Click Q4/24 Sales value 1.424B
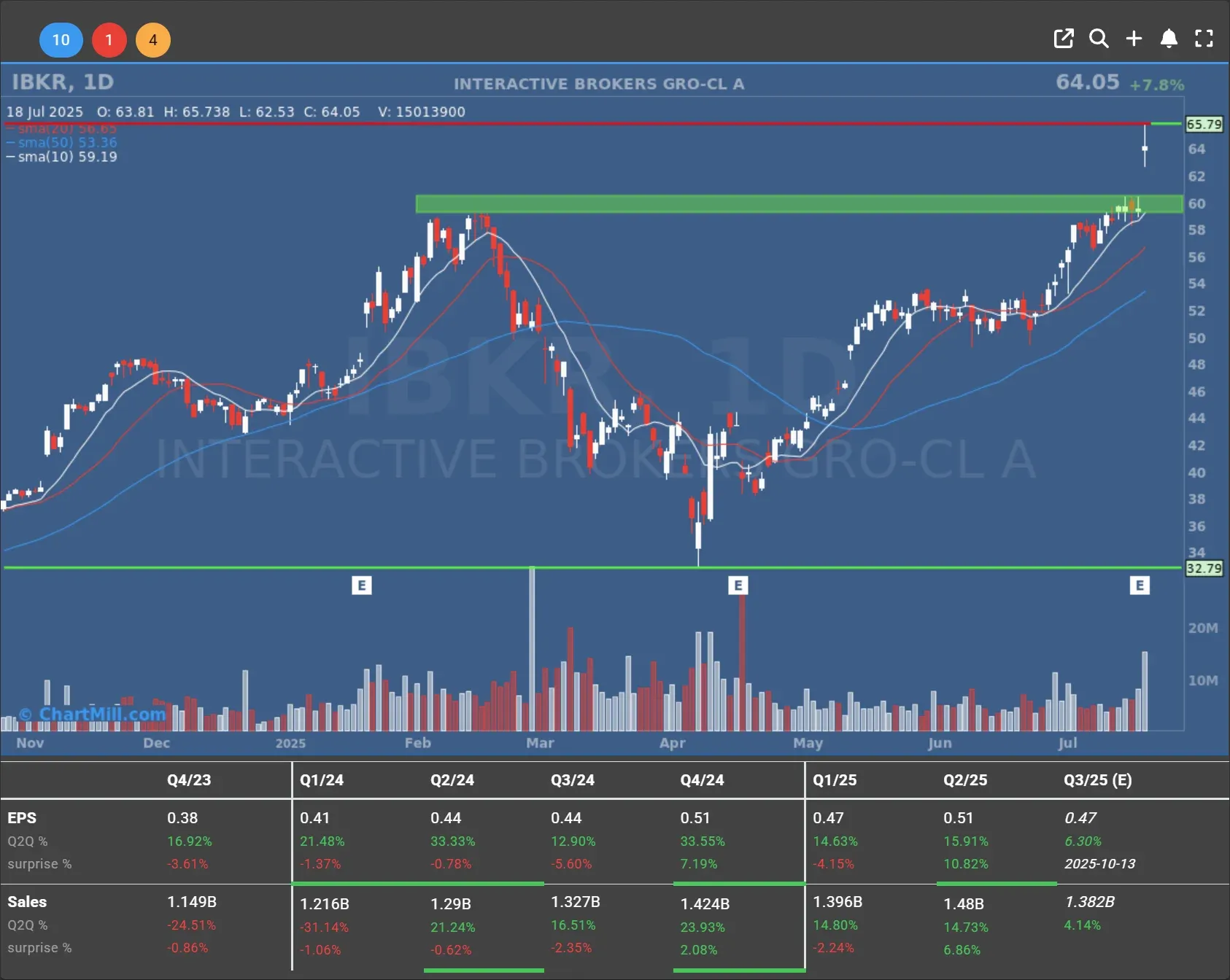Image resolution: width=1230 pixels, height=980 pixels. pos(705,904)
